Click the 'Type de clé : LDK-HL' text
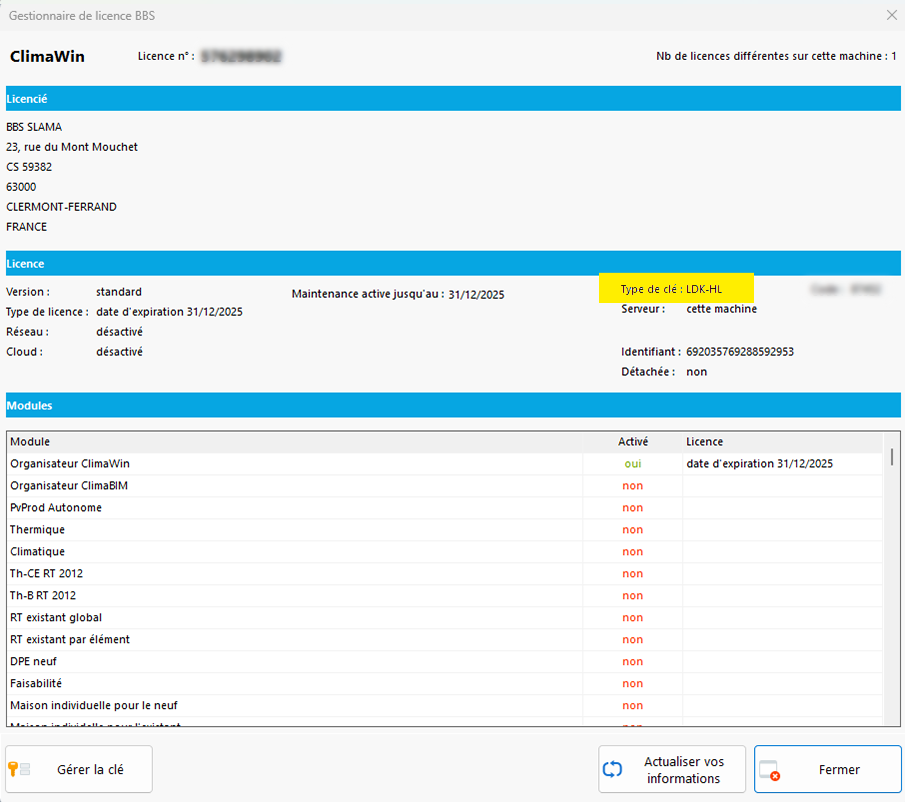Image resolution: width=905 pixels, height=802 pixels. [x=671, y=289]
